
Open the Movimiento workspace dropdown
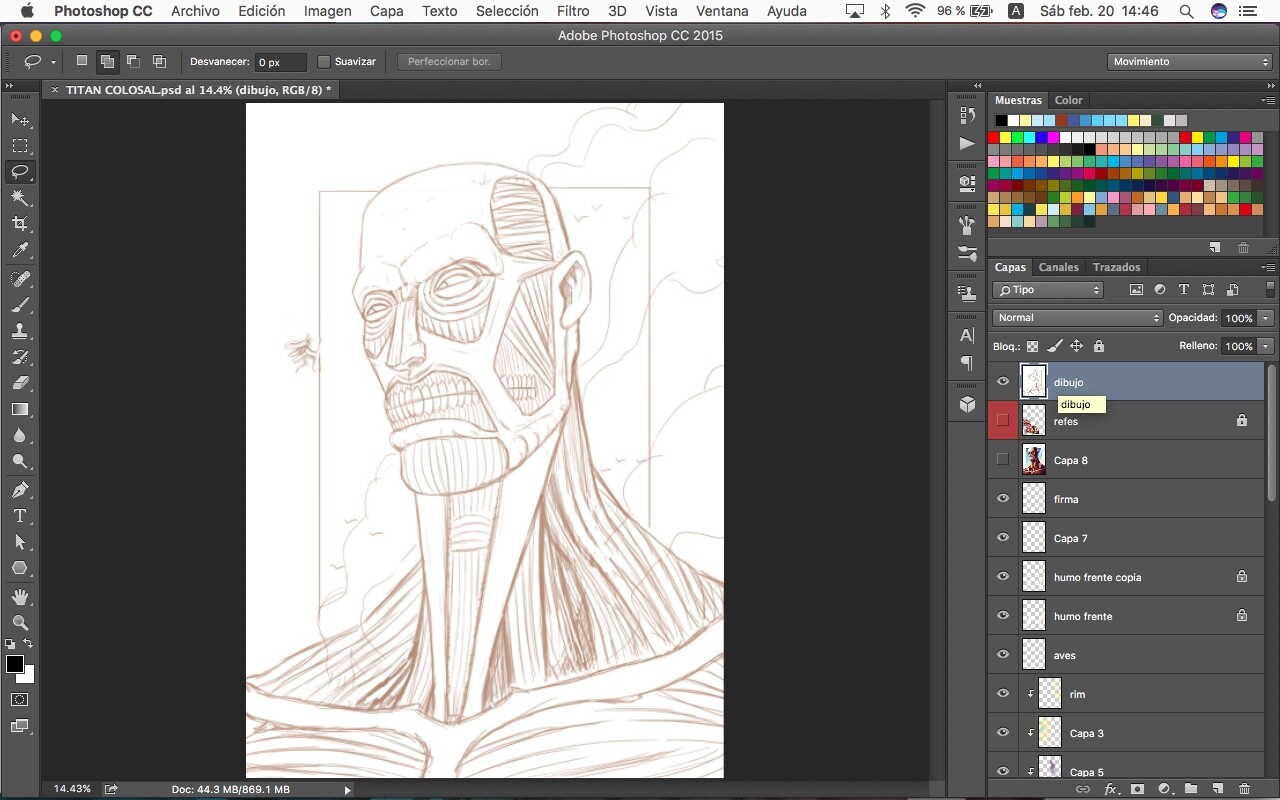[1190, 62]
